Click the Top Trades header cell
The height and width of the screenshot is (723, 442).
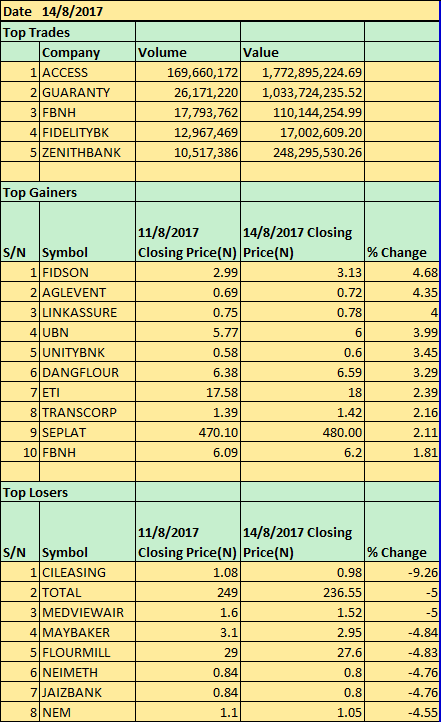[68, 32]
